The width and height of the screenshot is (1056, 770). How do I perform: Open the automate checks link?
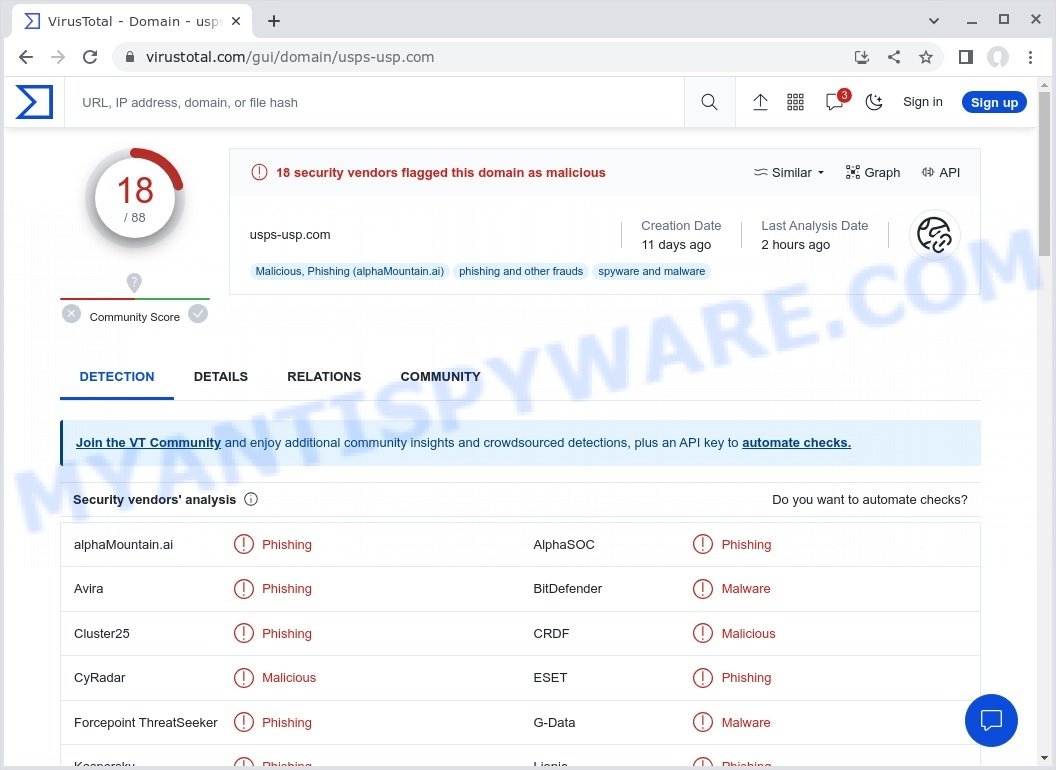click(x=797, y=443)
